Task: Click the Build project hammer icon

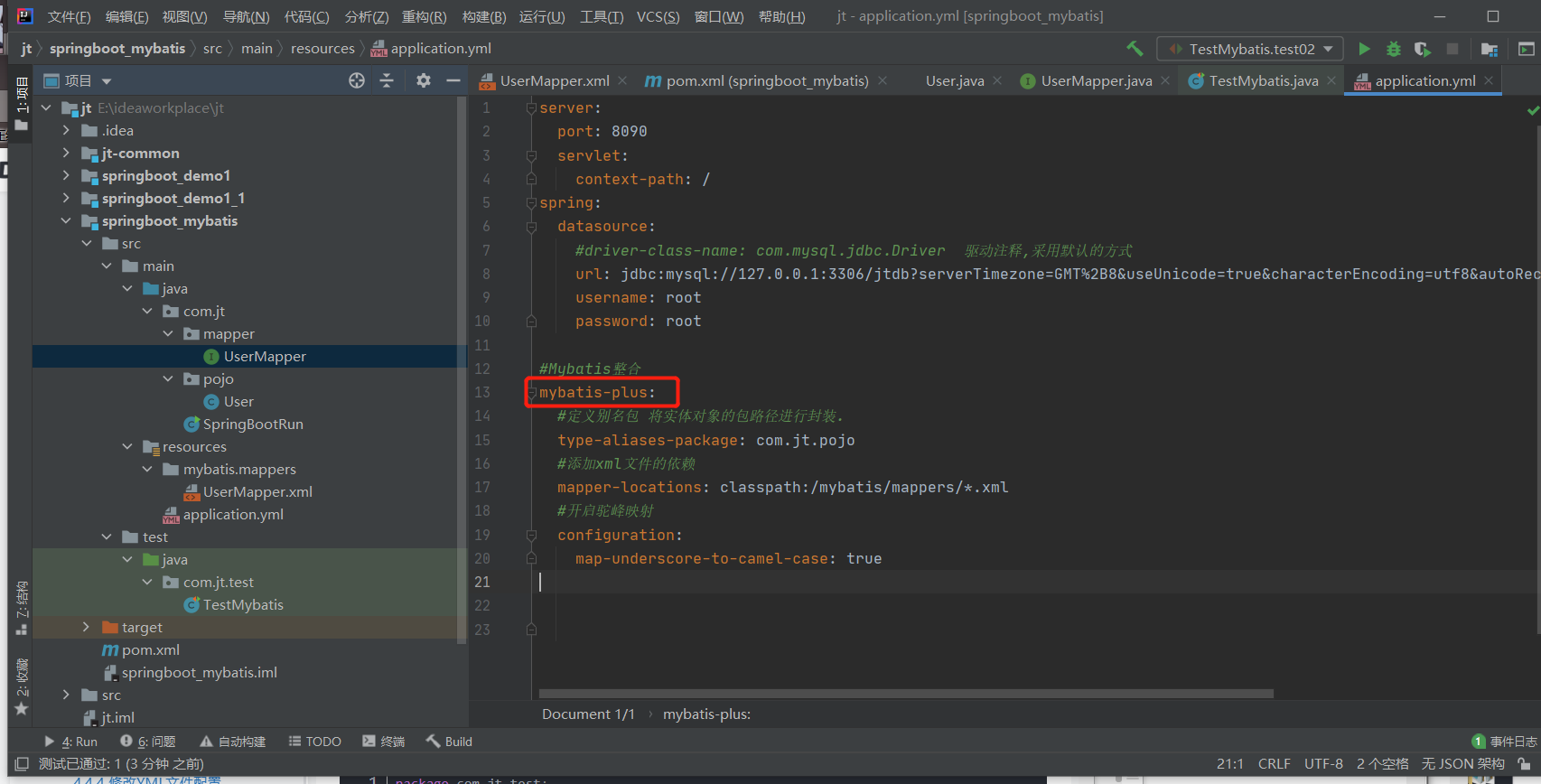Action: pyautogui.click(x=1135, y=49)
